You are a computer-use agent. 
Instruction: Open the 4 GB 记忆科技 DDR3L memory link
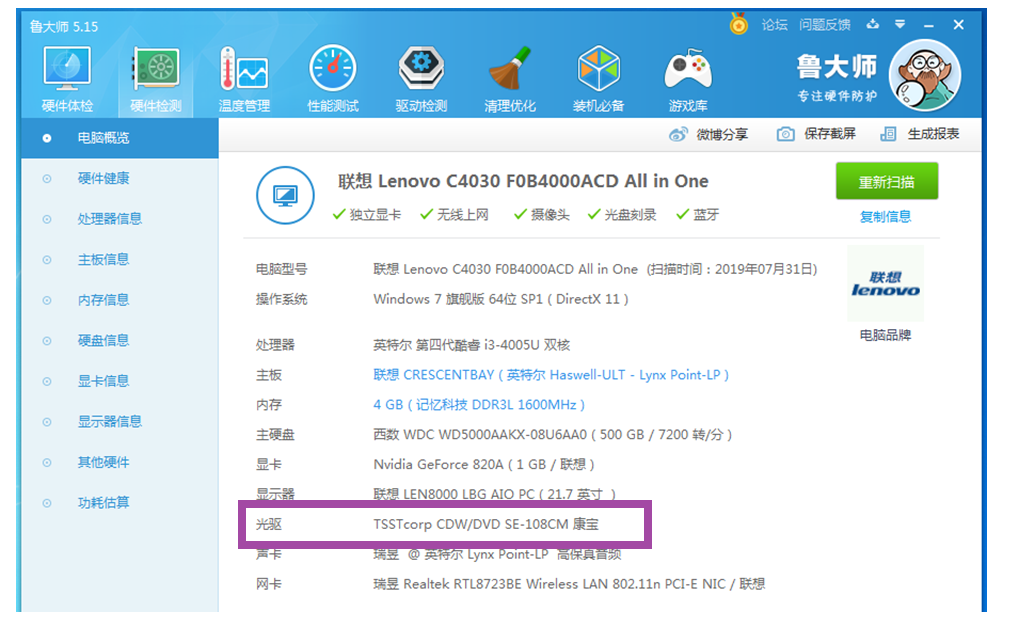pos(479,405)
